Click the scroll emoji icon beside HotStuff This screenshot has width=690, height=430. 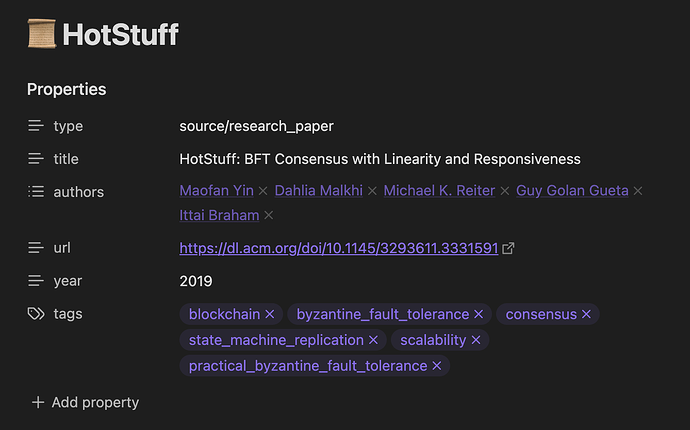42,33
